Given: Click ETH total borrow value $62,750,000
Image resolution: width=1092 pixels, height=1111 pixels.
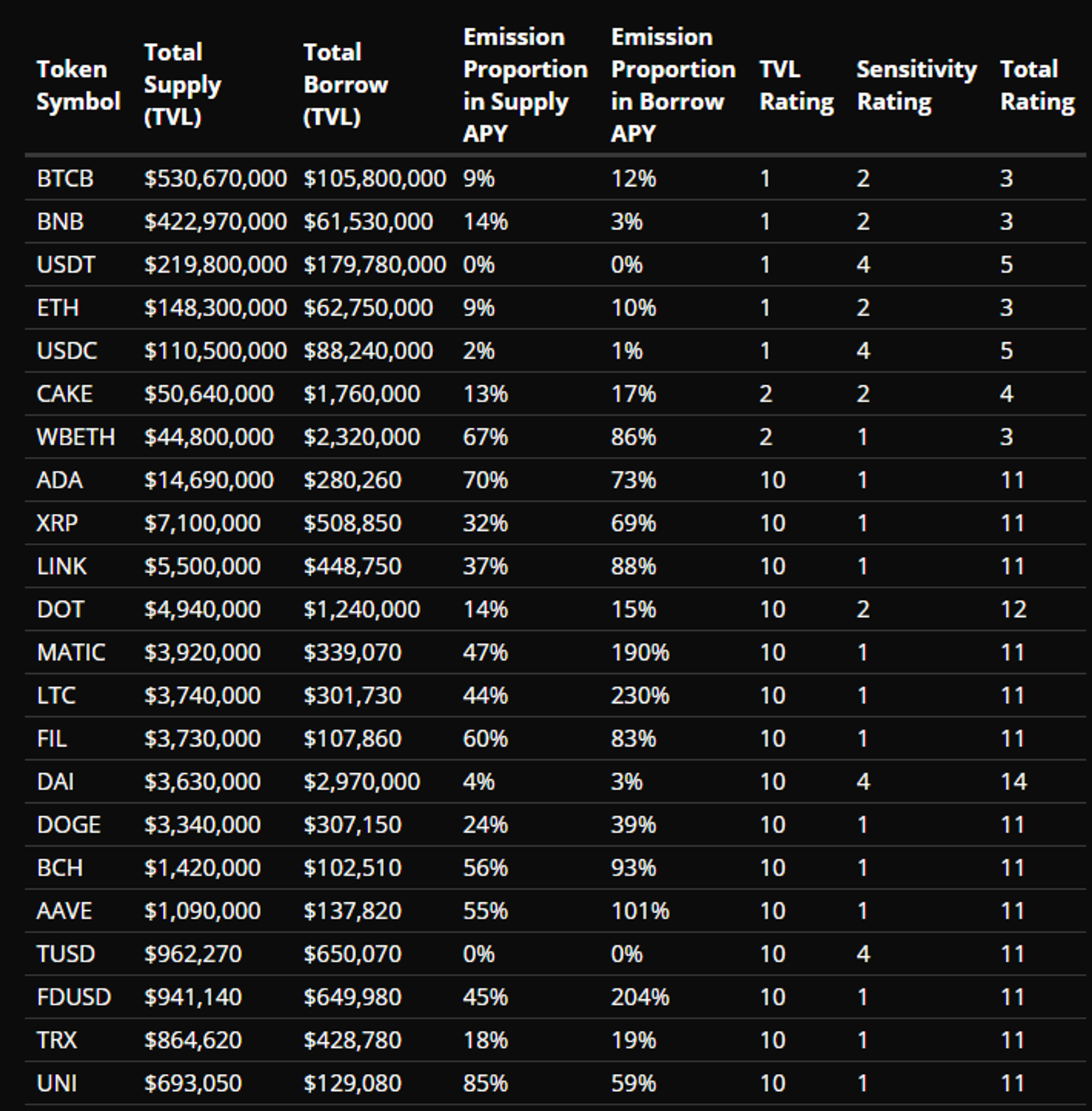Looking at the screenshot, I should pos(368,307).
